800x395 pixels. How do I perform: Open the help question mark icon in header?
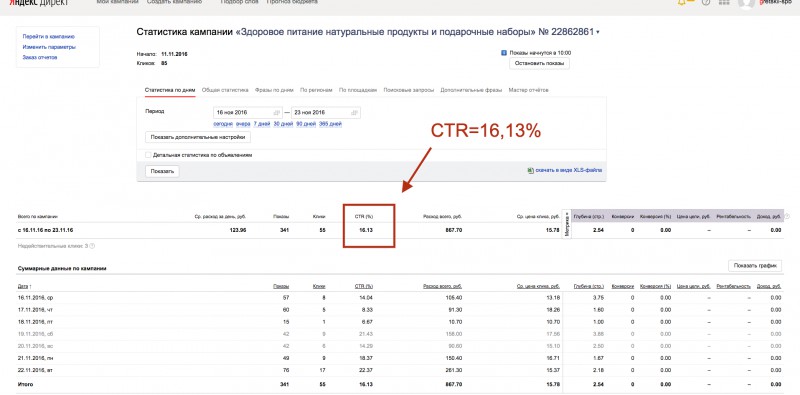[706, 2]
